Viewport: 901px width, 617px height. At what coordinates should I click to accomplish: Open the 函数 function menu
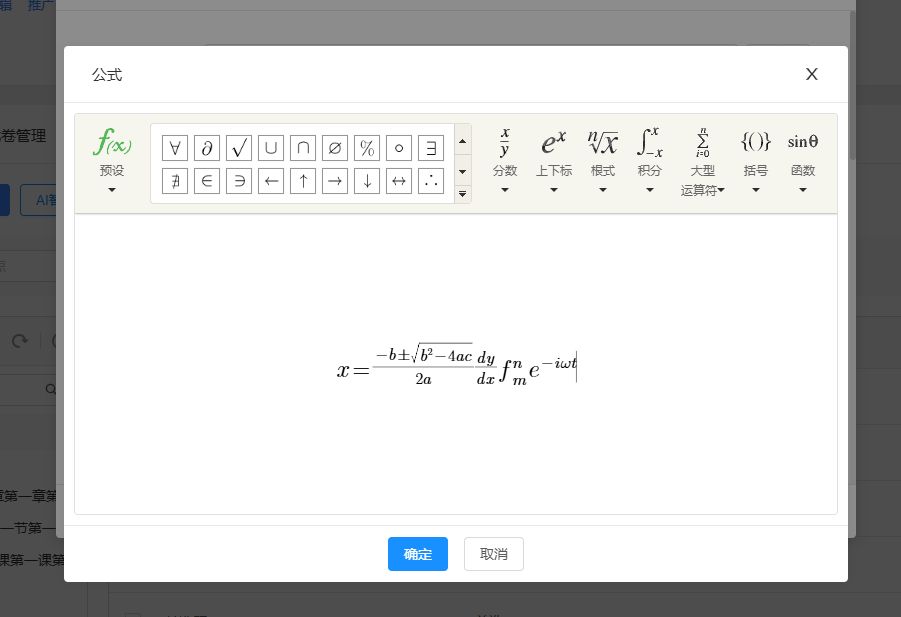803,161
